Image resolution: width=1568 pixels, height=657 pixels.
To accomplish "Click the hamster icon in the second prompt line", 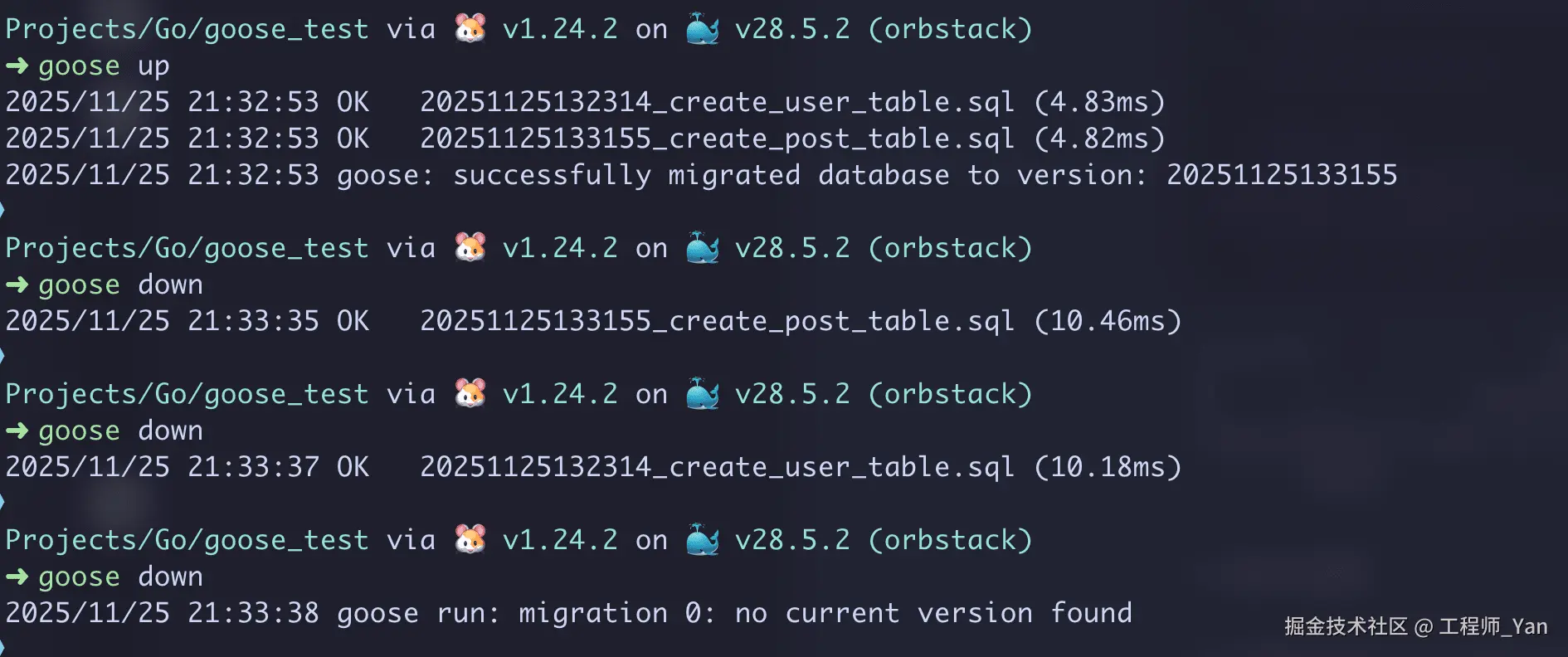I will pyautogui.click(x=470, y=247).
